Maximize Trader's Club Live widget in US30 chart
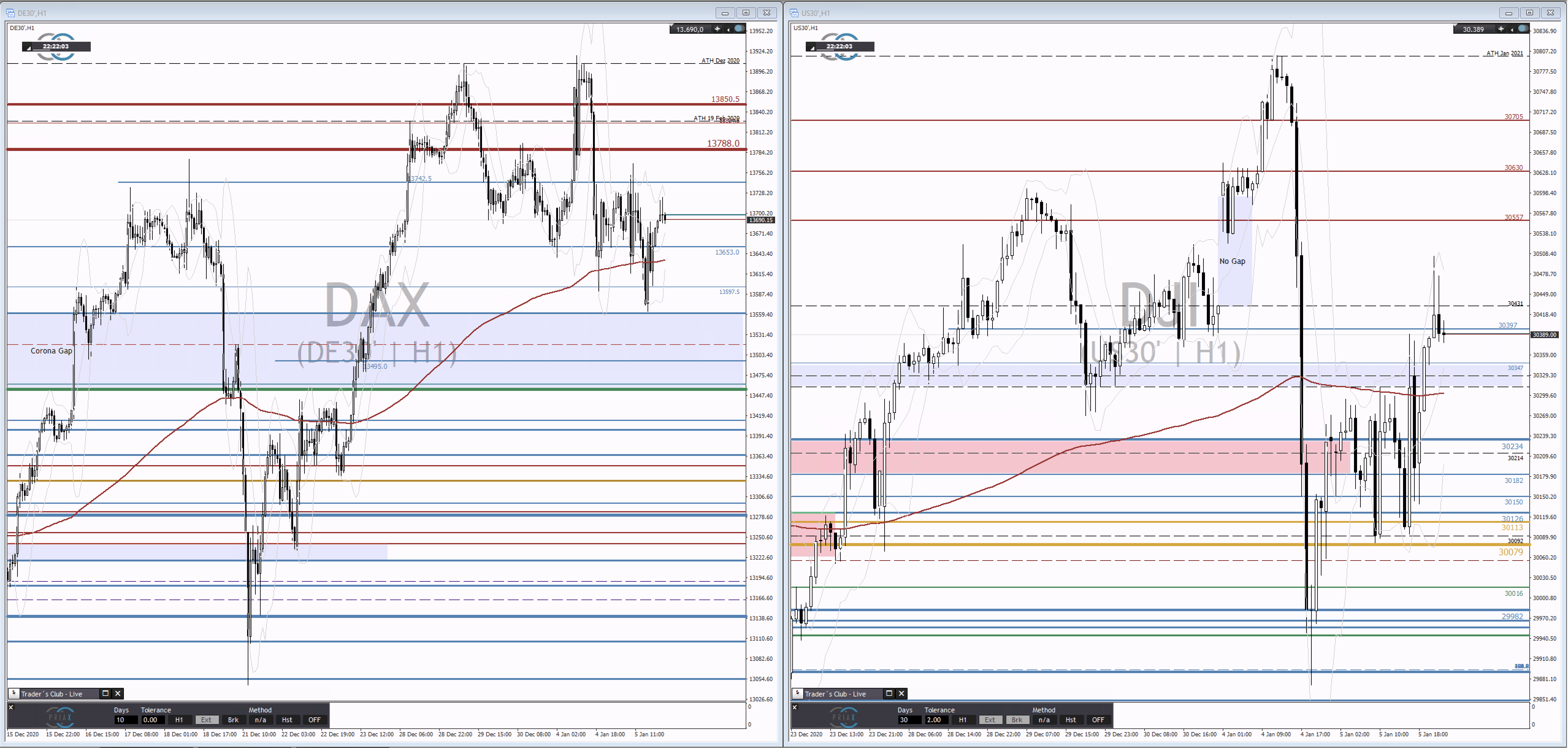The width and height of the screenshot is (1568, 748). pos(889,693)
